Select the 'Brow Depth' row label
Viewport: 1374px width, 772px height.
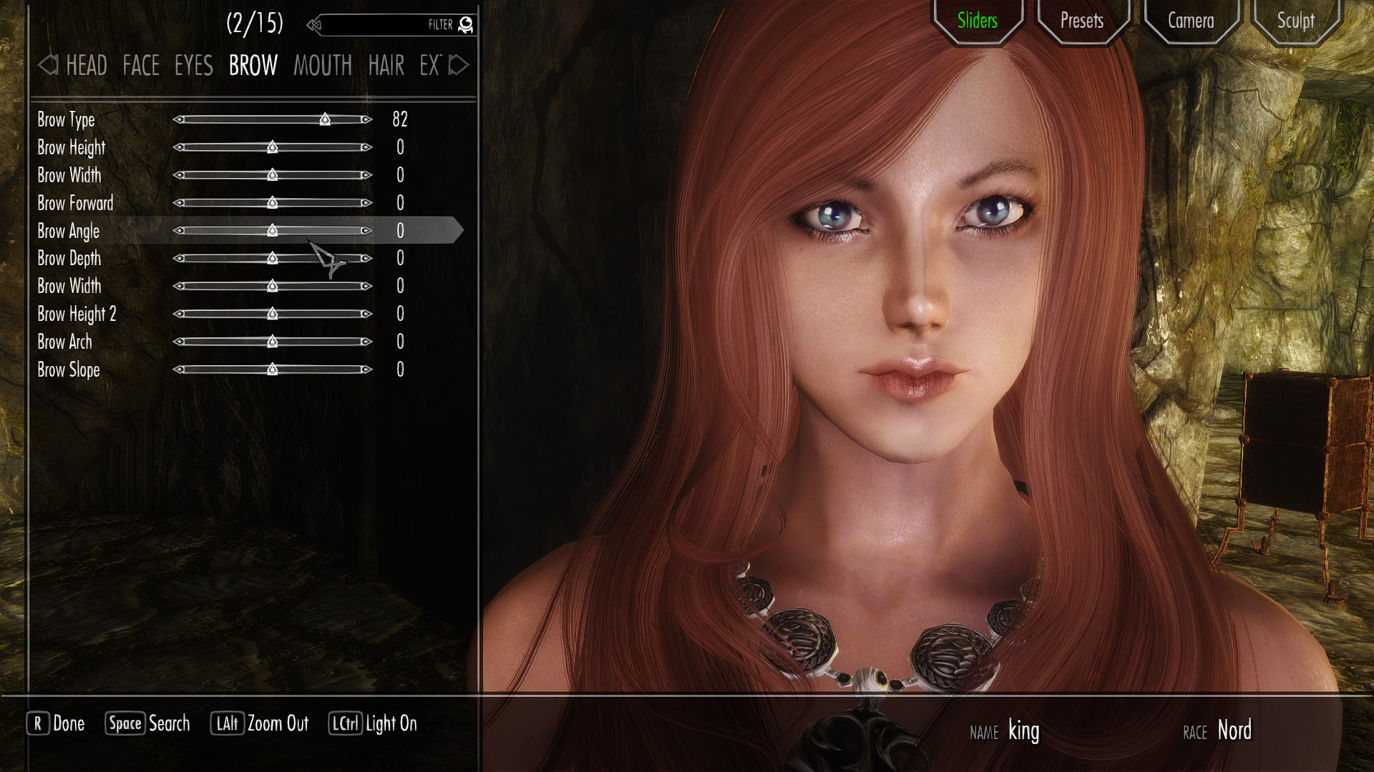[x=69, y=259]
